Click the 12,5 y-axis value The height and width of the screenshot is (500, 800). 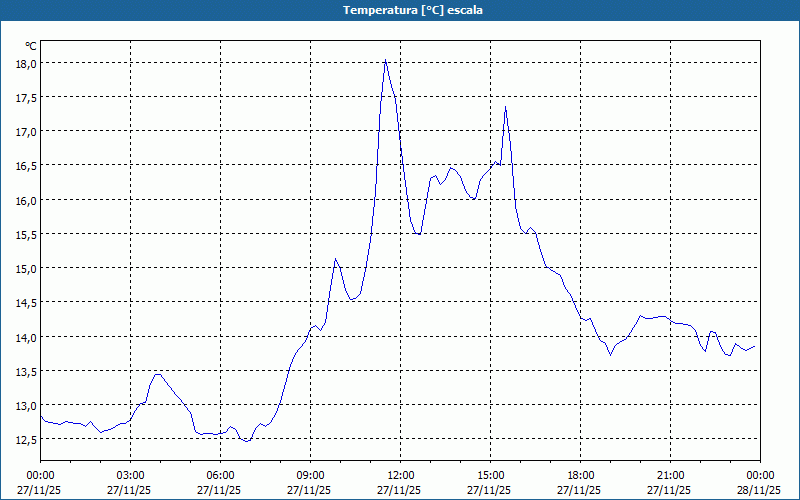[26, 440]
